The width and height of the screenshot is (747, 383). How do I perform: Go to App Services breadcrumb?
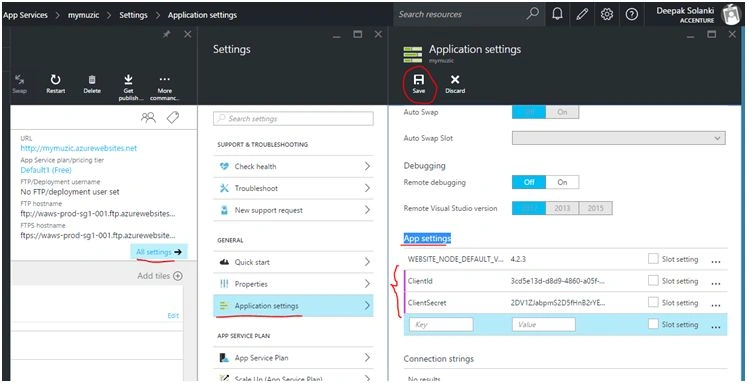[25, 15]
